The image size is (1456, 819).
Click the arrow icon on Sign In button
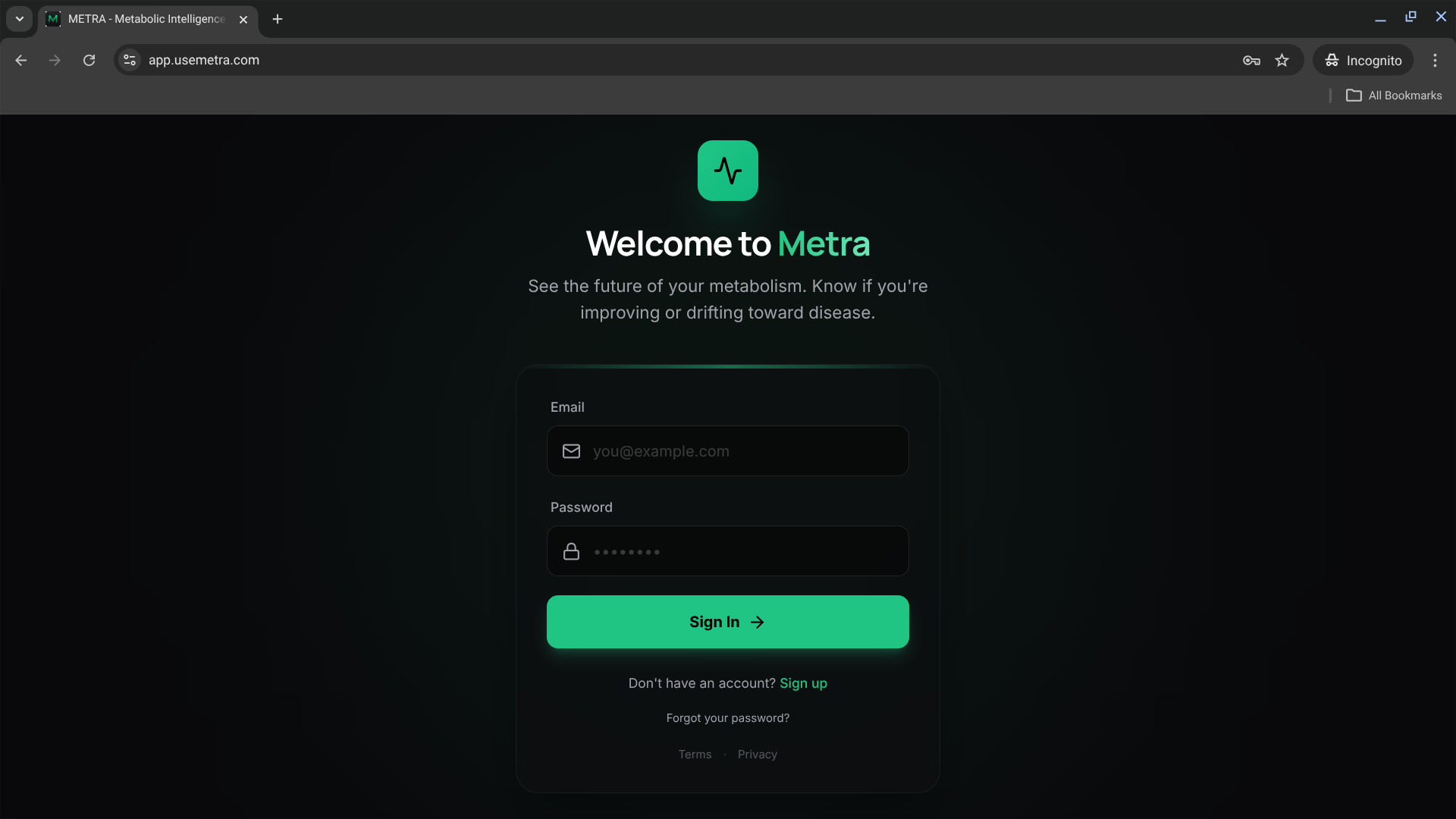coord(757,622)
